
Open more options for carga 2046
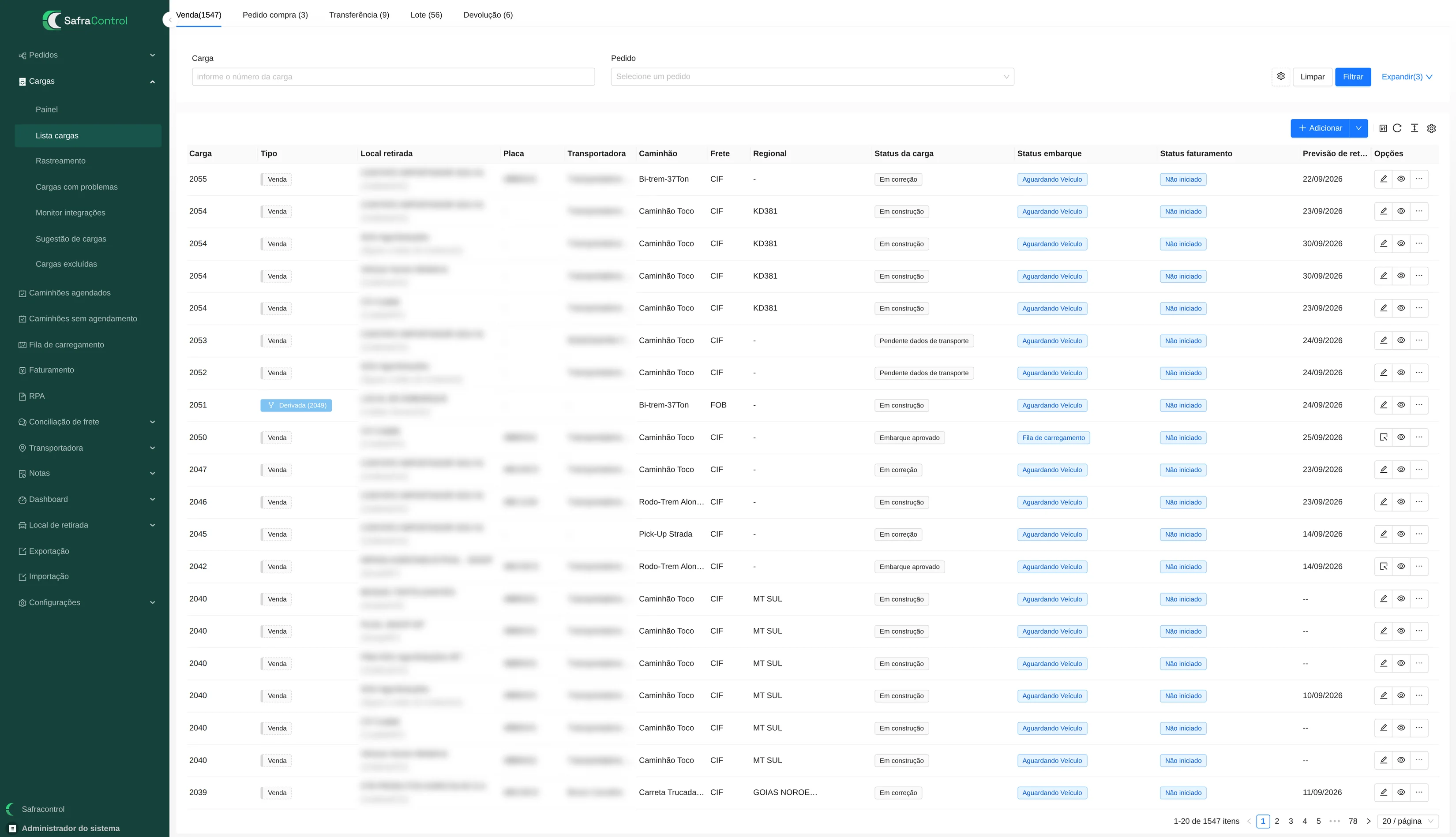tap(1418, 502)
